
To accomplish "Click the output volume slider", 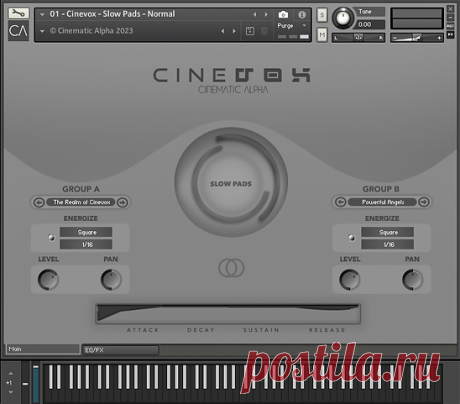I will click(x=417, y=38).
